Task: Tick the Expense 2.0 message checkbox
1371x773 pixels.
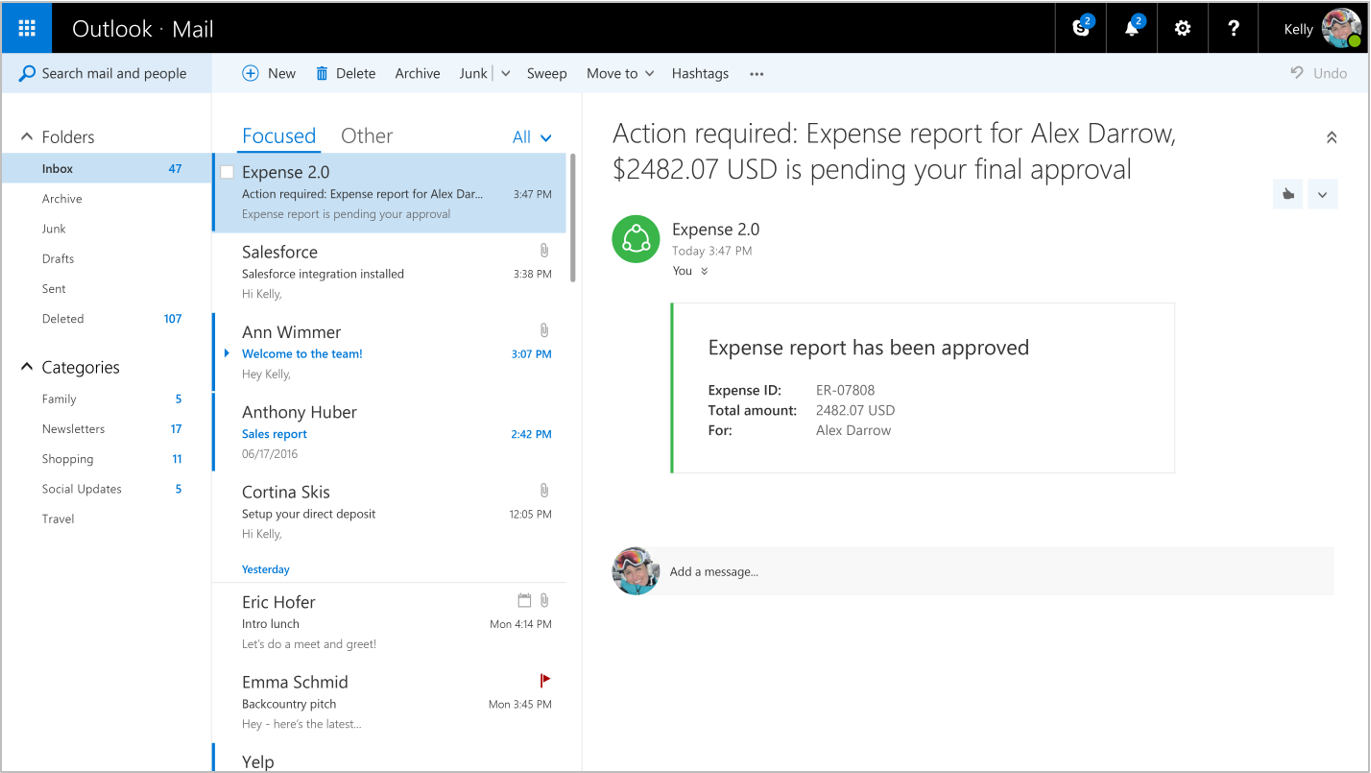Action: click(227, 172)
